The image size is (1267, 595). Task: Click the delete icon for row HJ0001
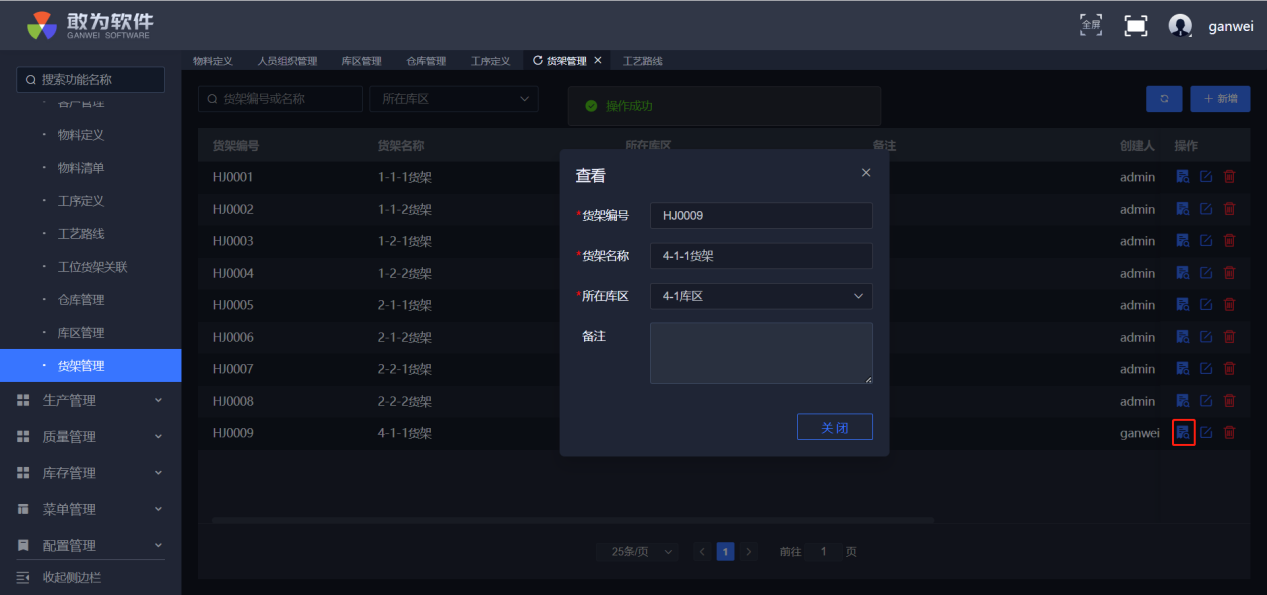1229,177
